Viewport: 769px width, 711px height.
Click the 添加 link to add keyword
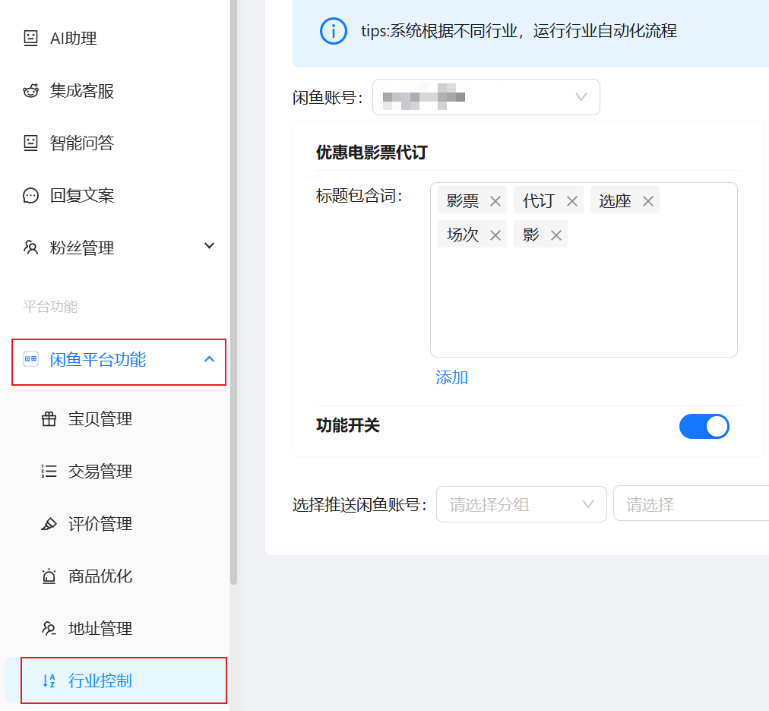pos(451,378)
